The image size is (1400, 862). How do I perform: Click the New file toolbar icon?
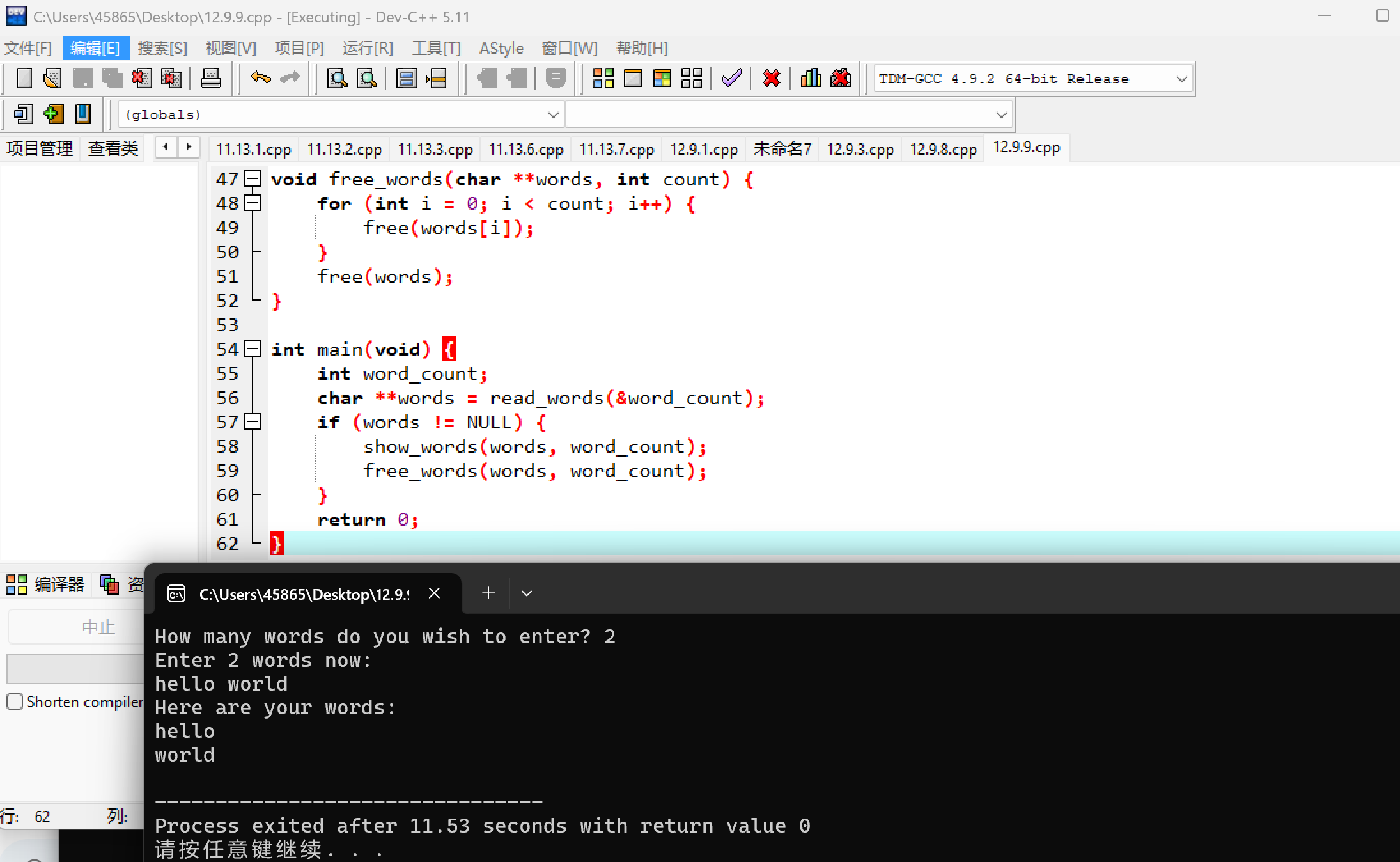tap(24, 79)
